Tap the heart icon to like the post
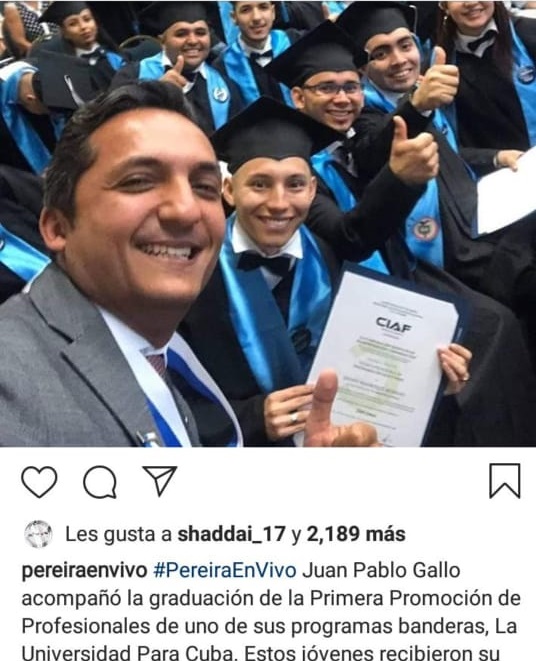Screen dimensions: 536x661 coord(39,482)
